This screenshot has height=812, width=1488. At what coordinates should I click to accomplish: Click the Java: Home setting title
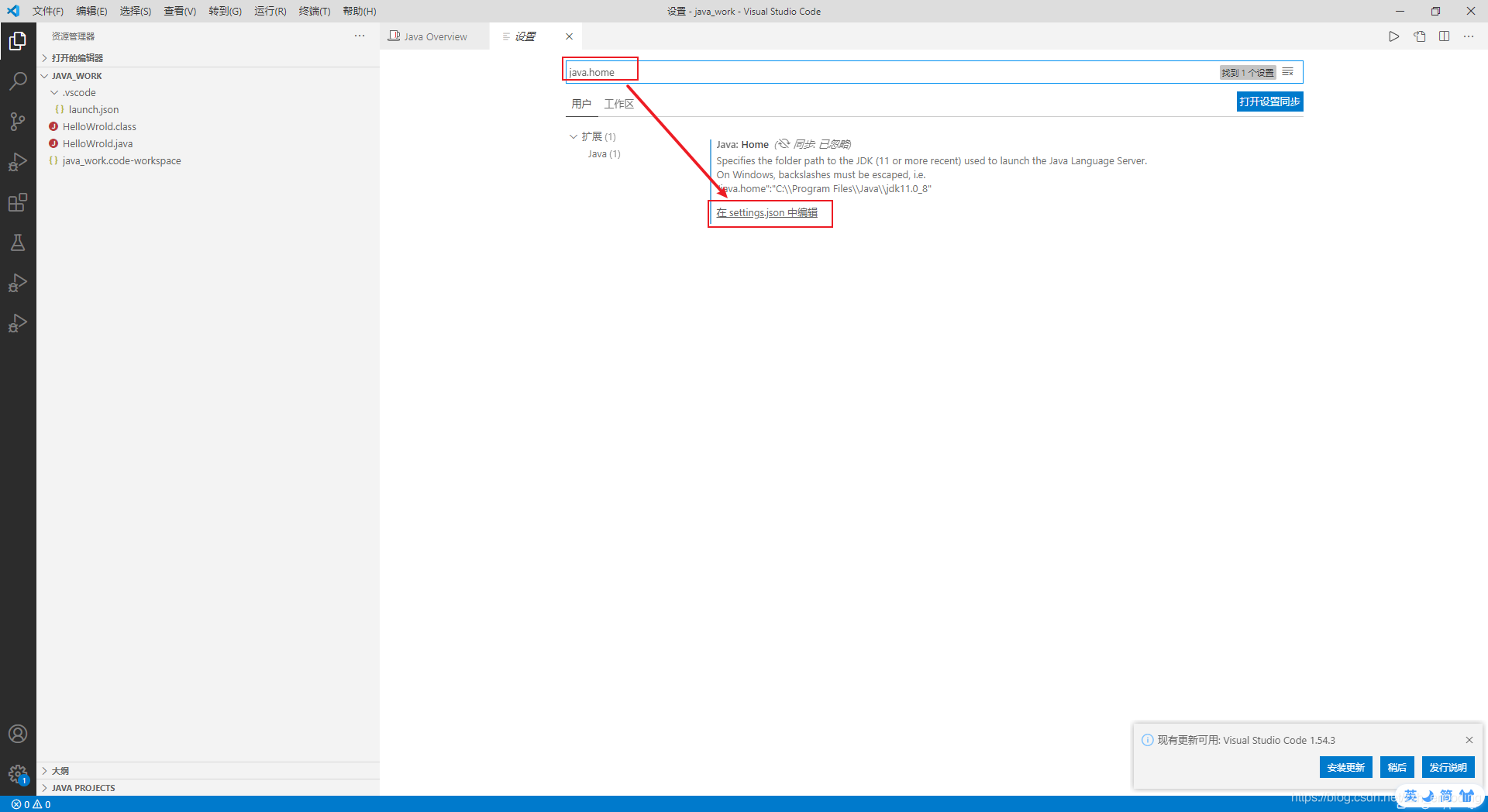[742, 144]
